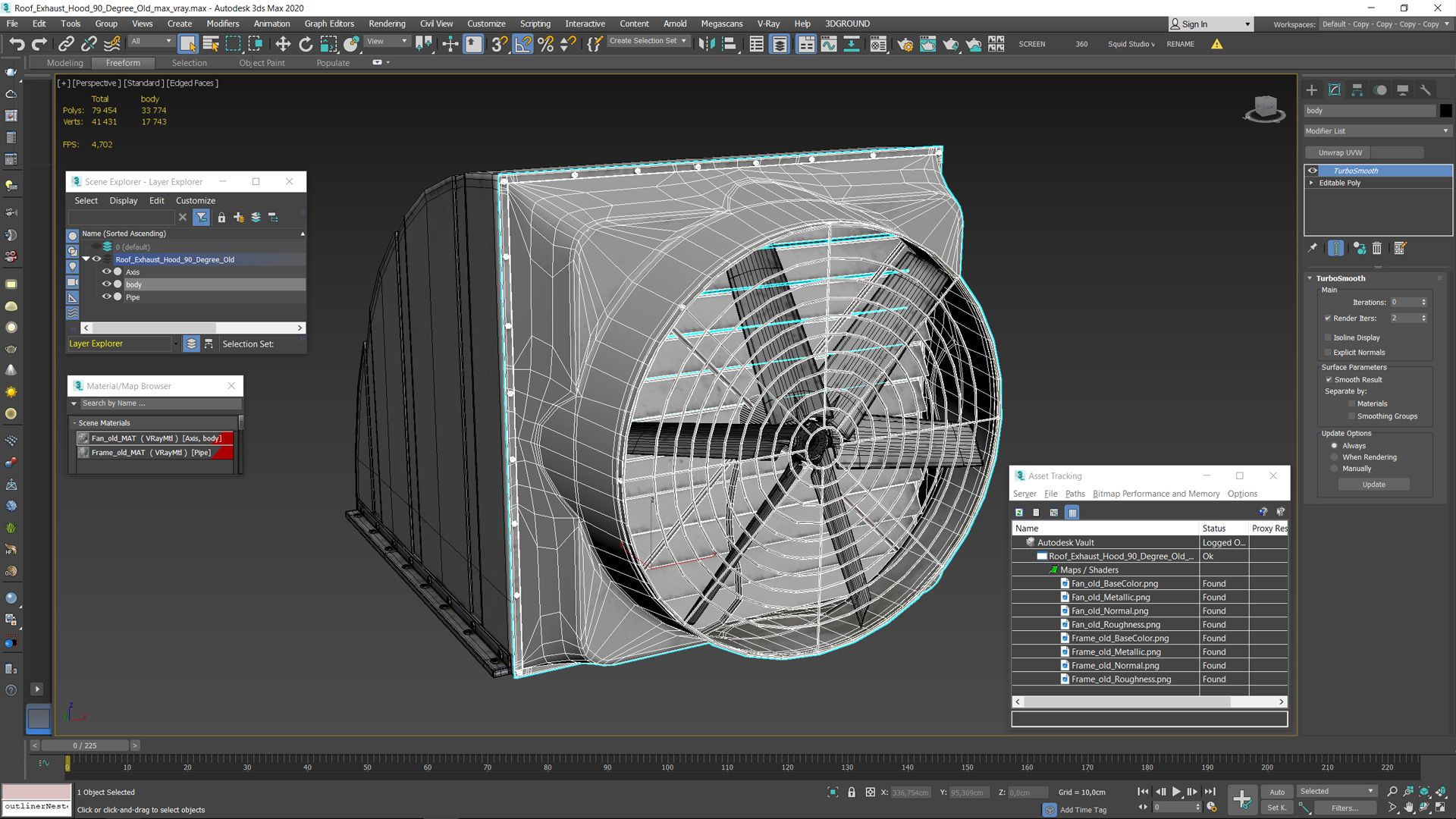Click the time slider 0 / 225 handle
The width and height of the screenshot is (1456, 819).
click(85, 745)
